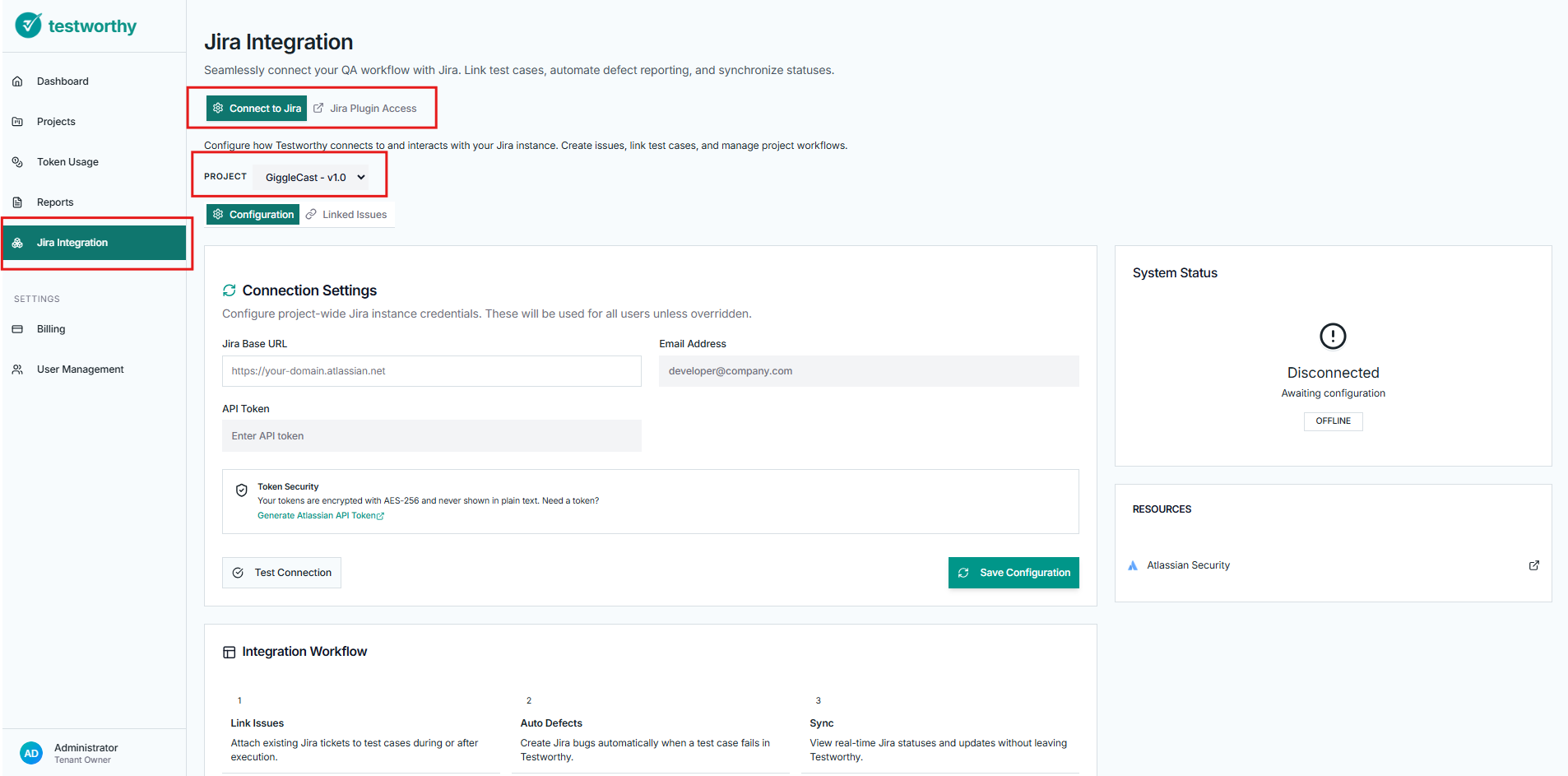Viewport: 1568px width, 776px height.
Task: Open Atlassian Security external link icon
Action: 1534,565
